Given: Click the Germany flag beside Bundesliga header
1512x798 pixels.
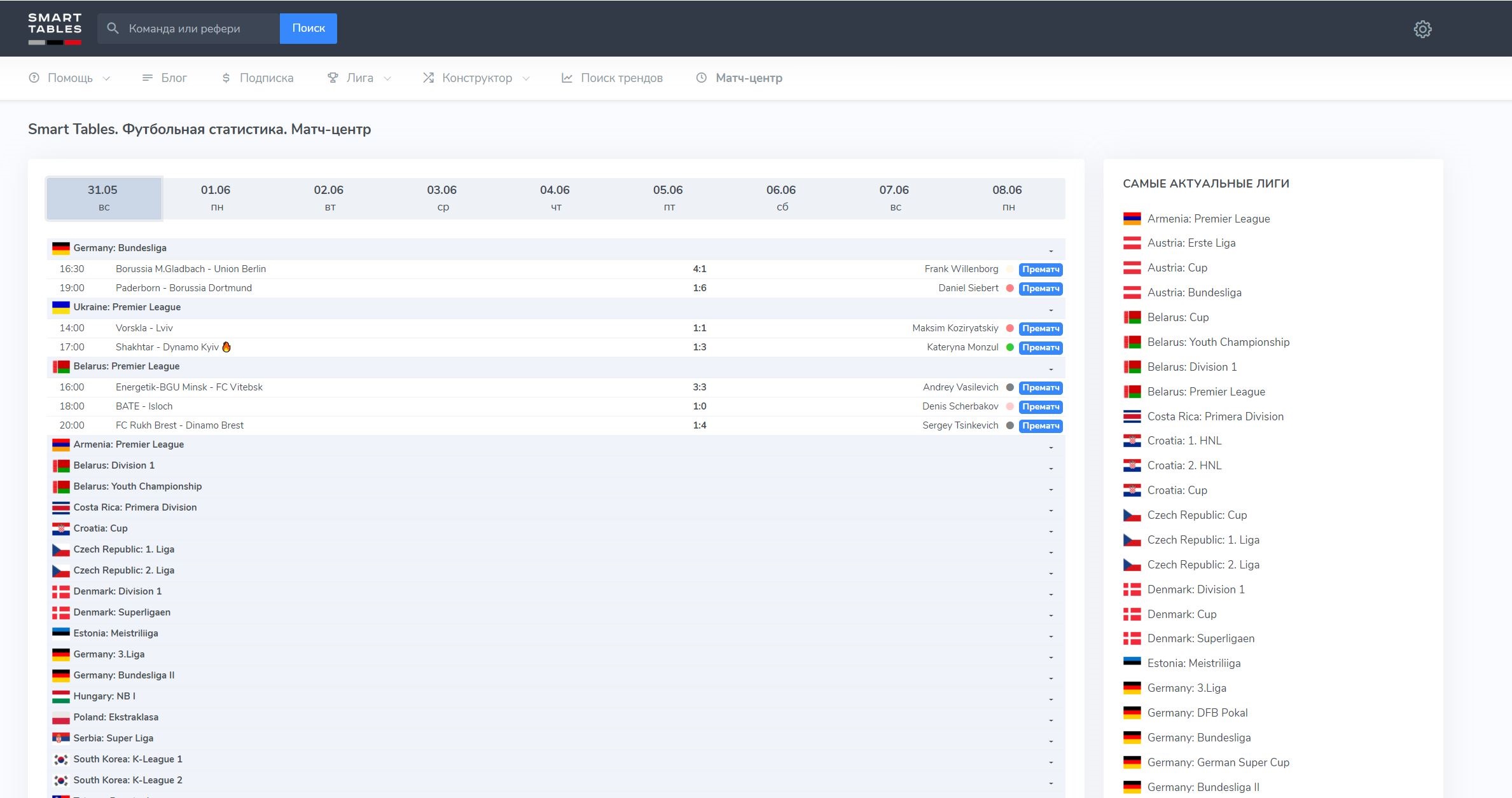Looking at the screenshot, I should [x=61, y=248].
